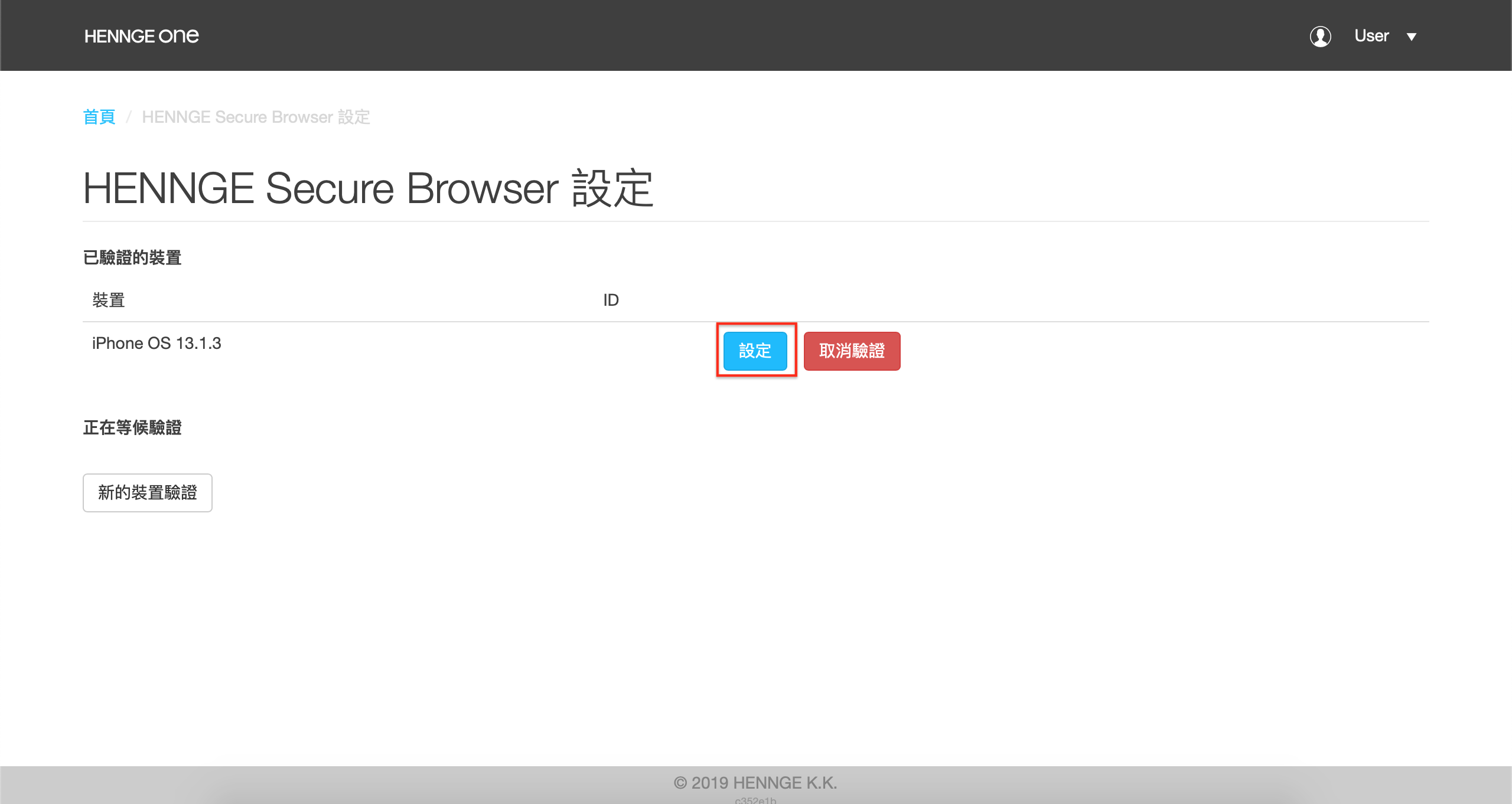Click the © 2019 HENNGE K.K. footer text
Screen dimensions: 1512x804
(755, 783)
